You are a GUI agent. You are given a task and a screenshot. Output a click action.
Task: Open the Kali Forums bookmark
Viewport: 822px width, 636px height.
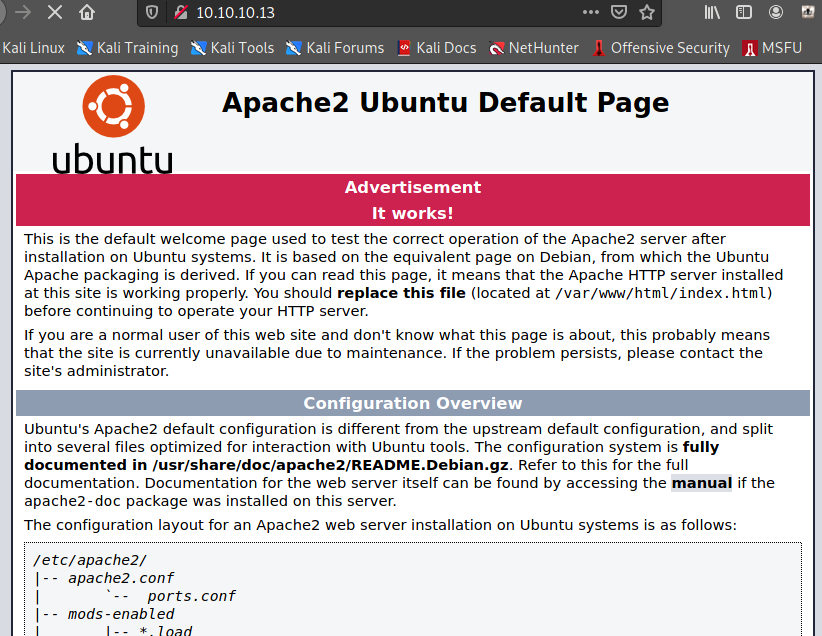tap(335, 48)
